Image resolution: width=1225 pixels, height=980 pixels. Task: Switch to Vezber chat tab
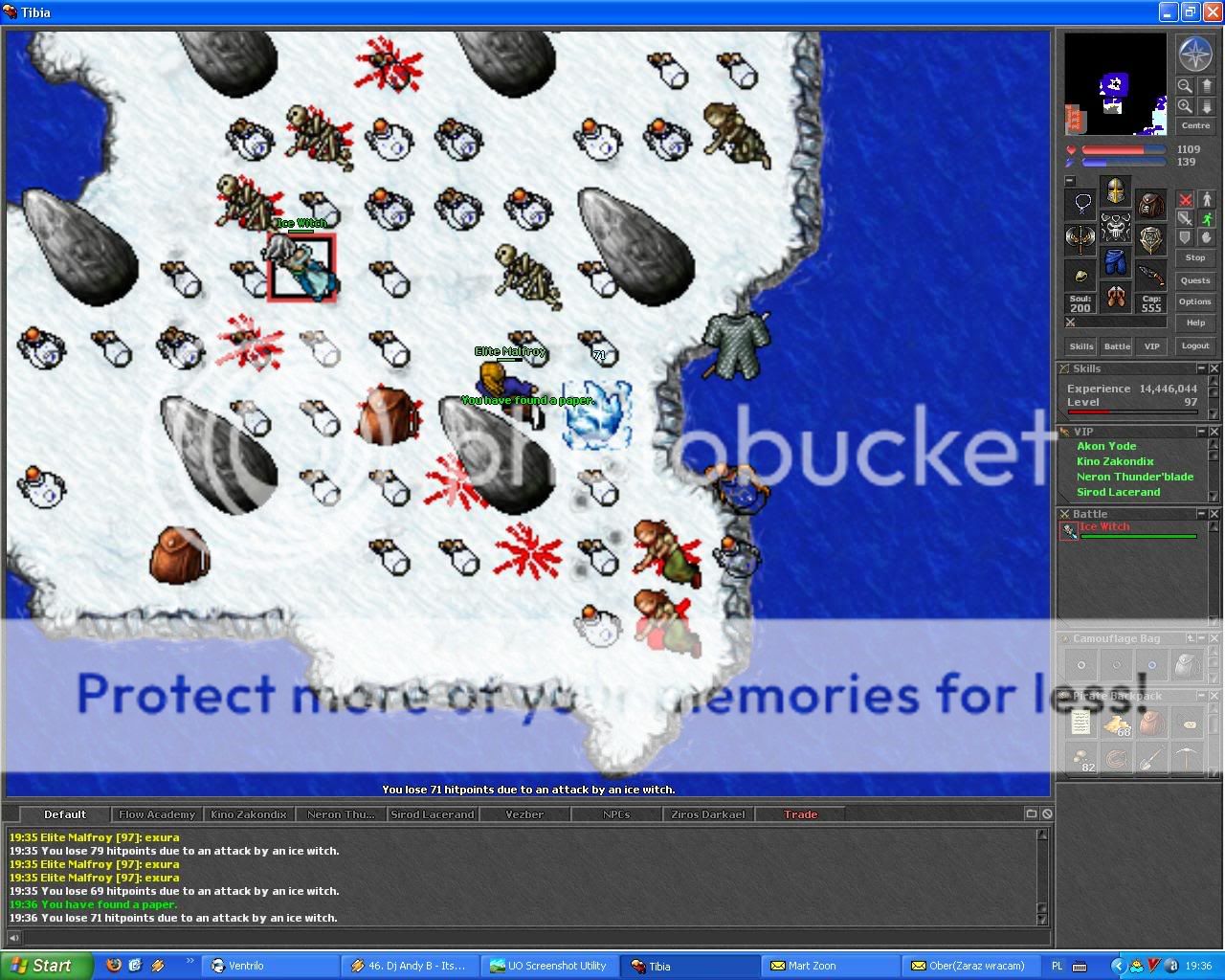tap(524, 814)
